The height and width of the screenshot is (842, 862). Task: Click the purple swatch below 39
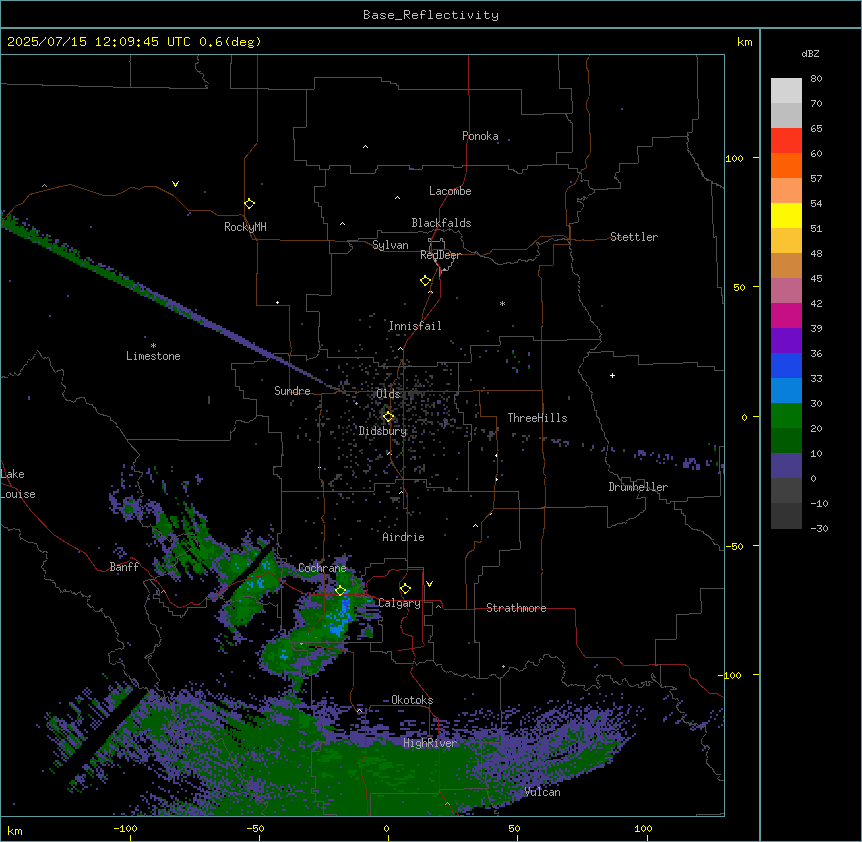pos(786,341)
